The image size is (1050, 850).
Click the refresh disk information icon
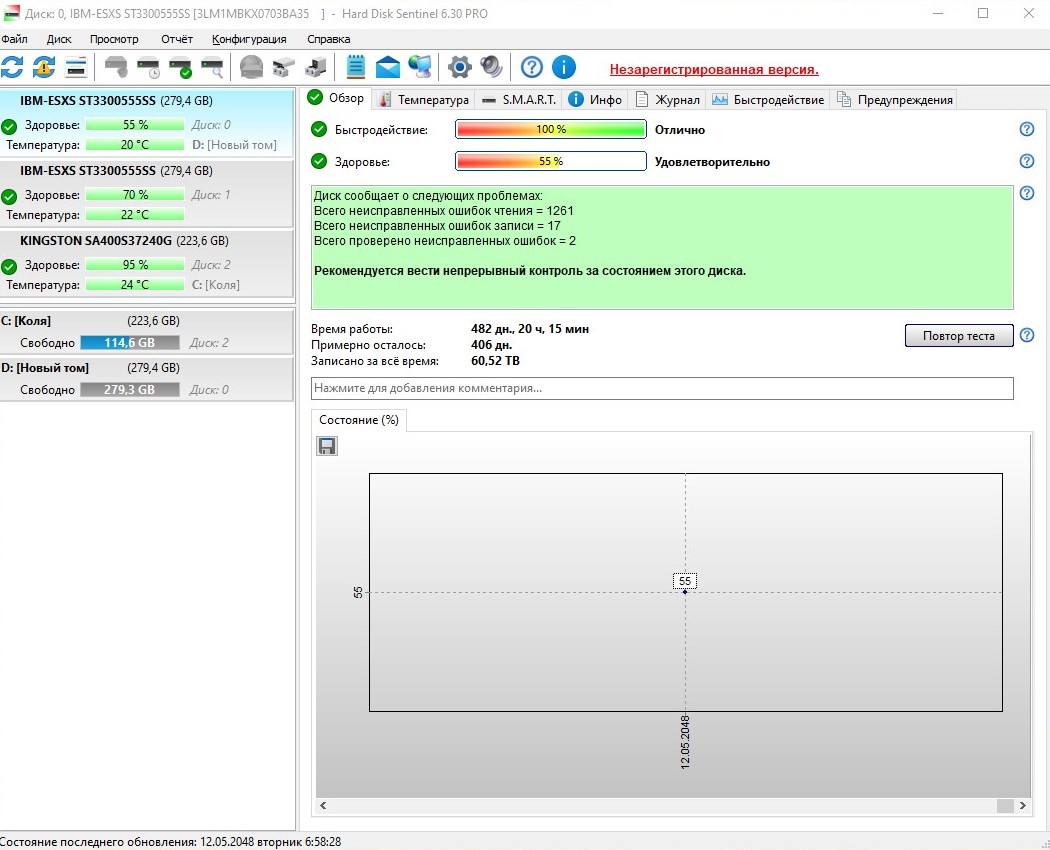[x=12, y=67]
